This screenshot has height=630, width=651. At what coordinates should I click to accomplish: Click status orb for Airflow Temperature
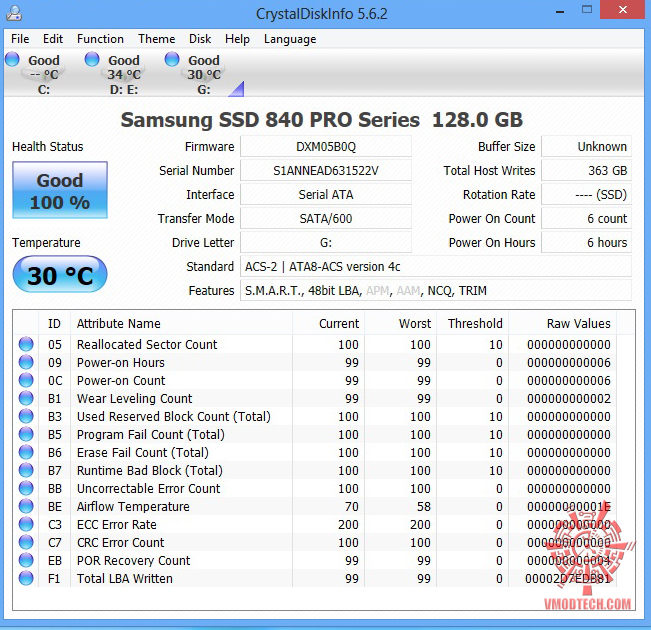26,506
